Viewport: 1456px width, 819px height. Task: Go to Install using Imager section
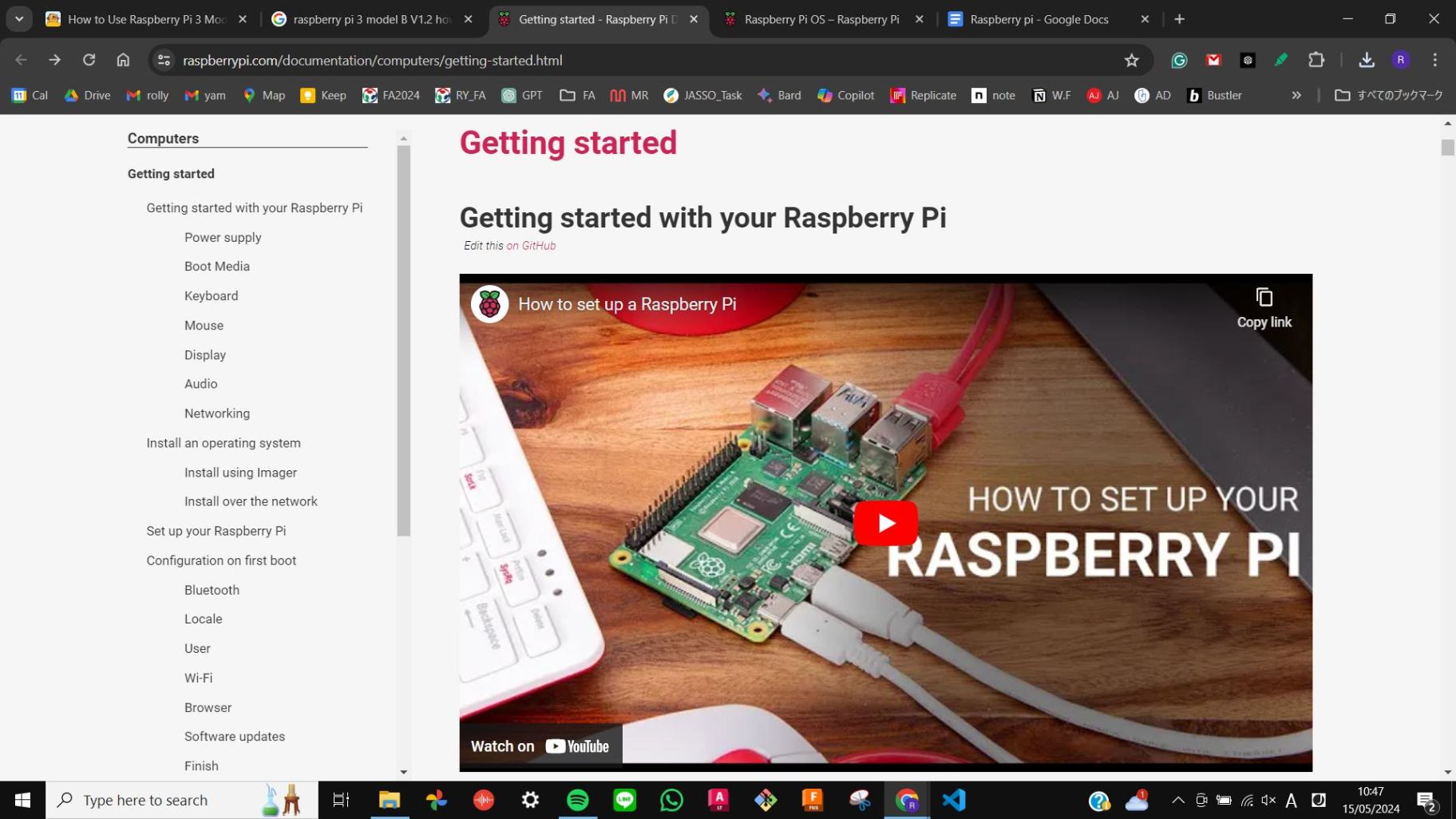[240, 473]
